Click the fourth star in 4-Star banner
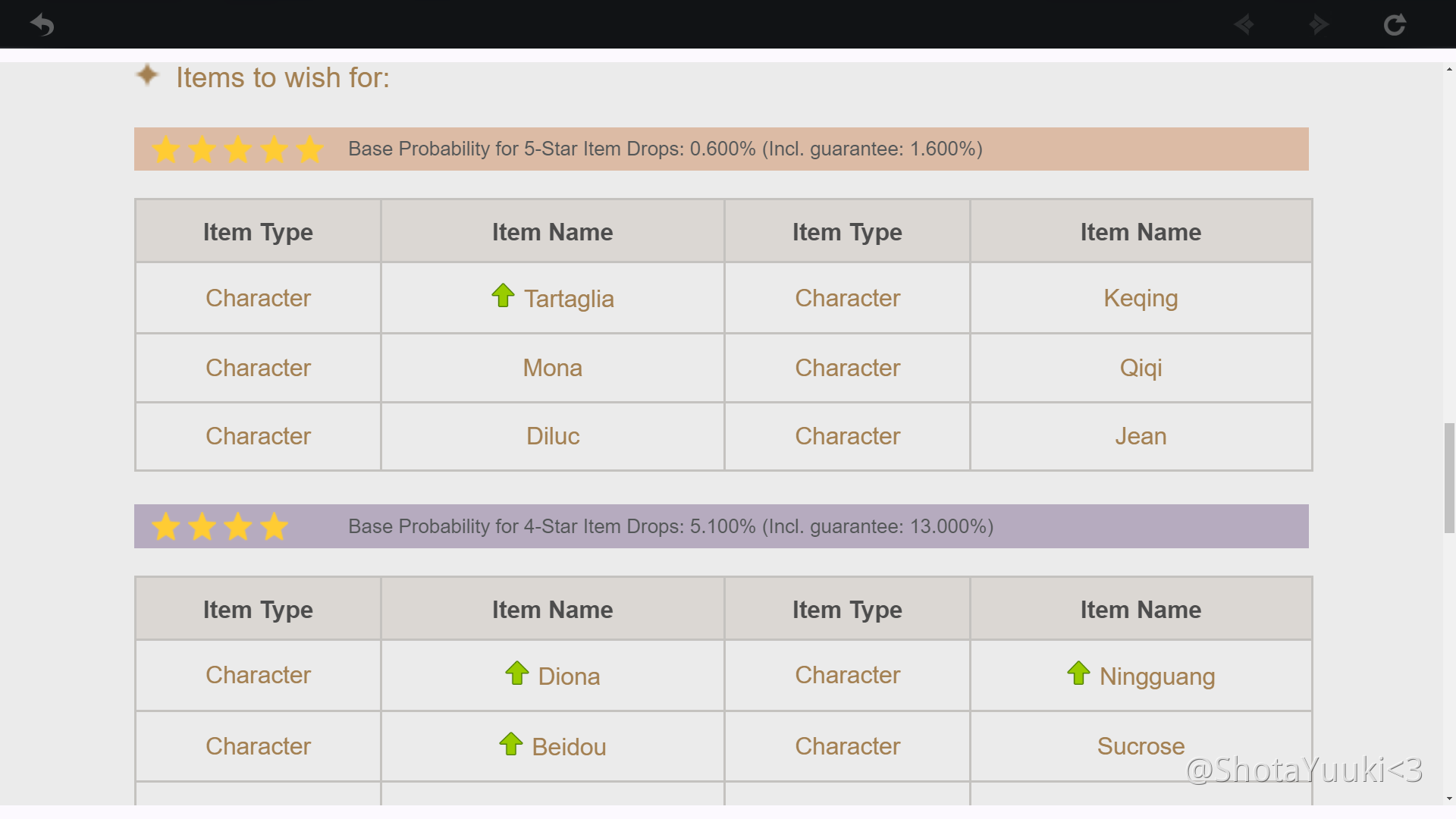Image resolution: width=1456 pixels, height=819 pixels. pos(274,526)
